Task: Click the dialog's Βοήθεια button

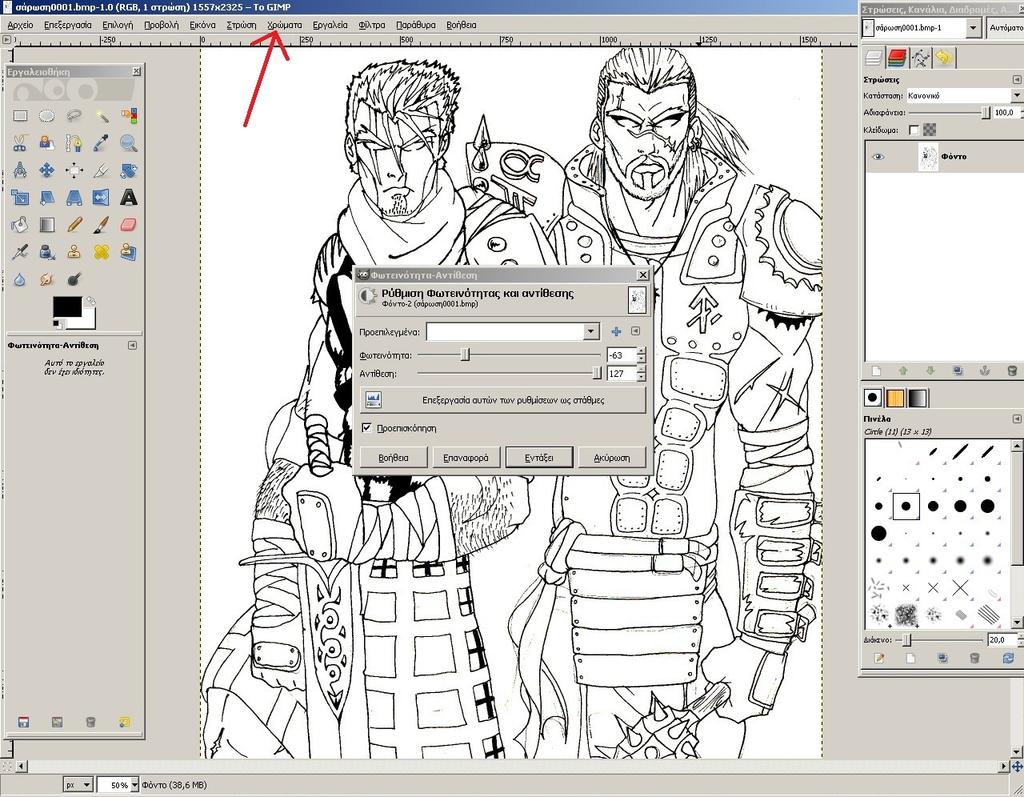Action: click(x=393, y=457)
